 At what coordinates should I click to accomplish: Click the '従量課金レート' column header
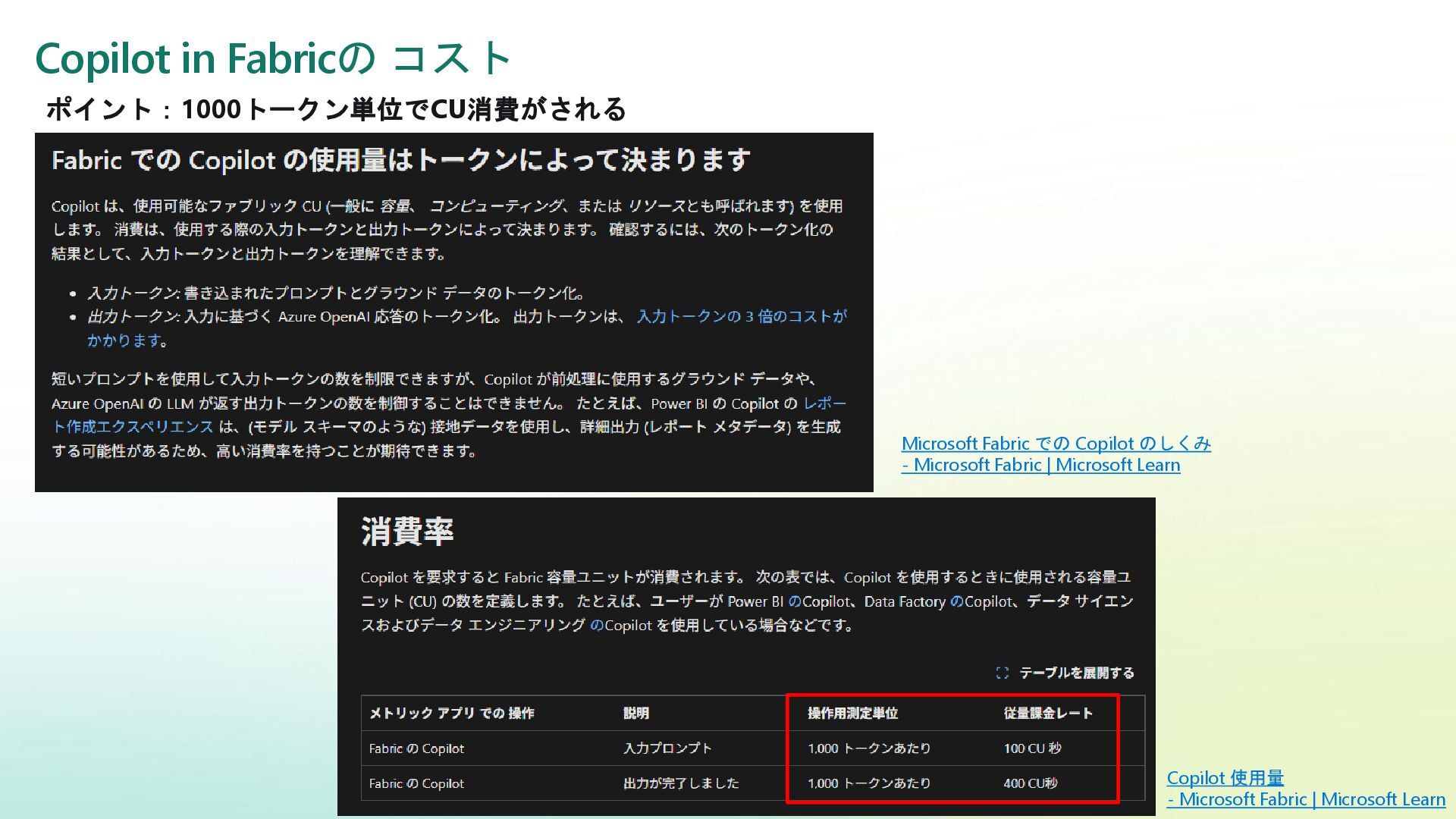coord(1048,713)
